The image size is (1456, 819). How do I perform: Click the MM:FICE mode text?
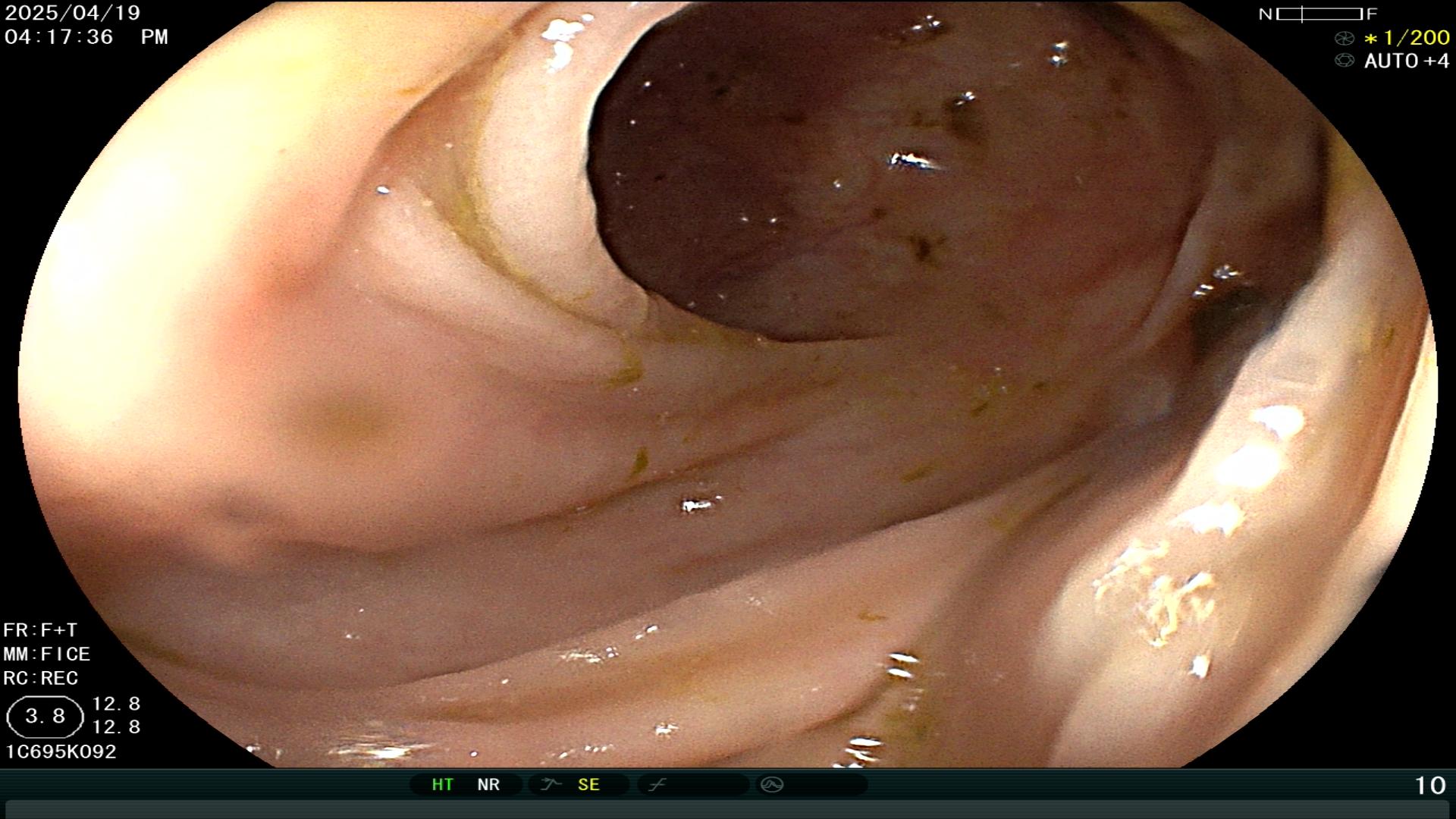click(x=46, y=654)
